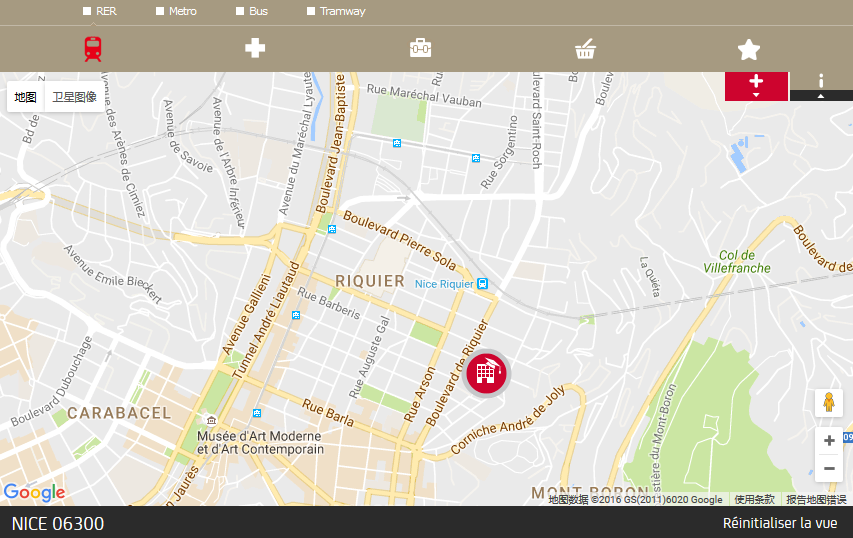Switch to 地图 map view
Image resolution: width=853 pixels, height=538 pixels.
[26, 97]
